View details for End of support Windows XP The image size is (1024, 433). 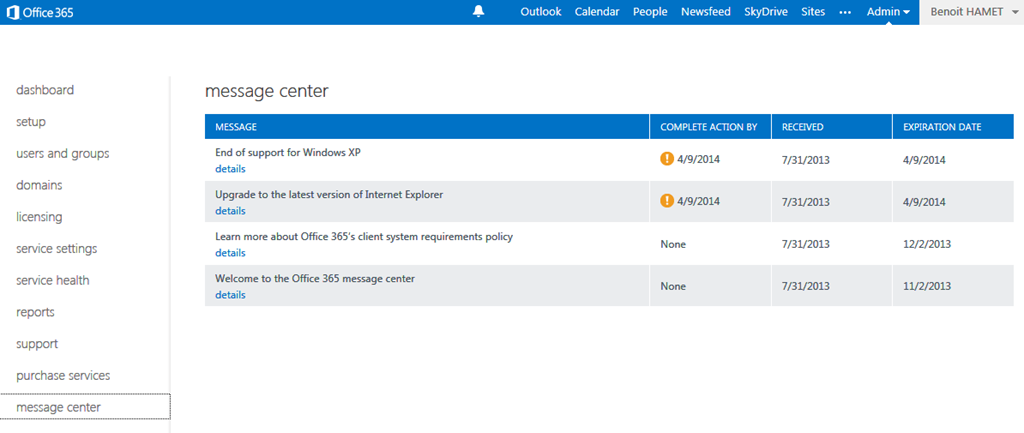(x=230, y=169)
